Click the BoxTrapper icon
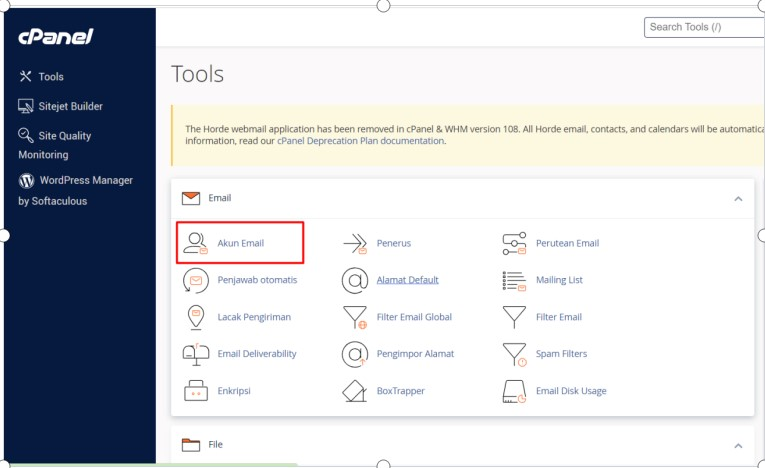Viewport: 765px width, 468px height. click(x=355, y=391)
